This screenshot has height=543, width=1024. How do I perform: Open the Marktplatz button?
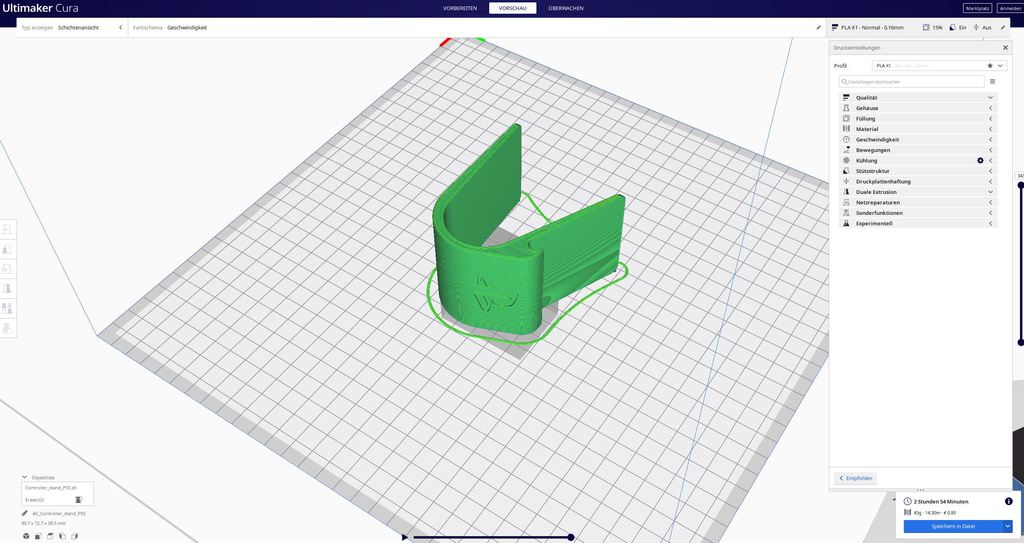click(x=977, y=8)
